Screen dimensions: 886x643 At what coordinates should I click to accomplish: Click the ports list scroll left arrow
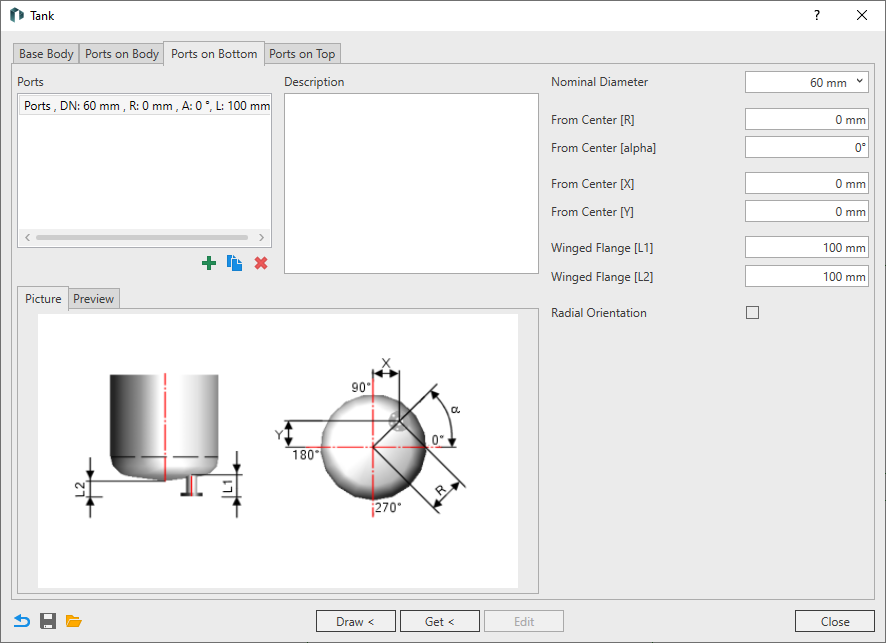pyautogui.click(x=28, y=237)
